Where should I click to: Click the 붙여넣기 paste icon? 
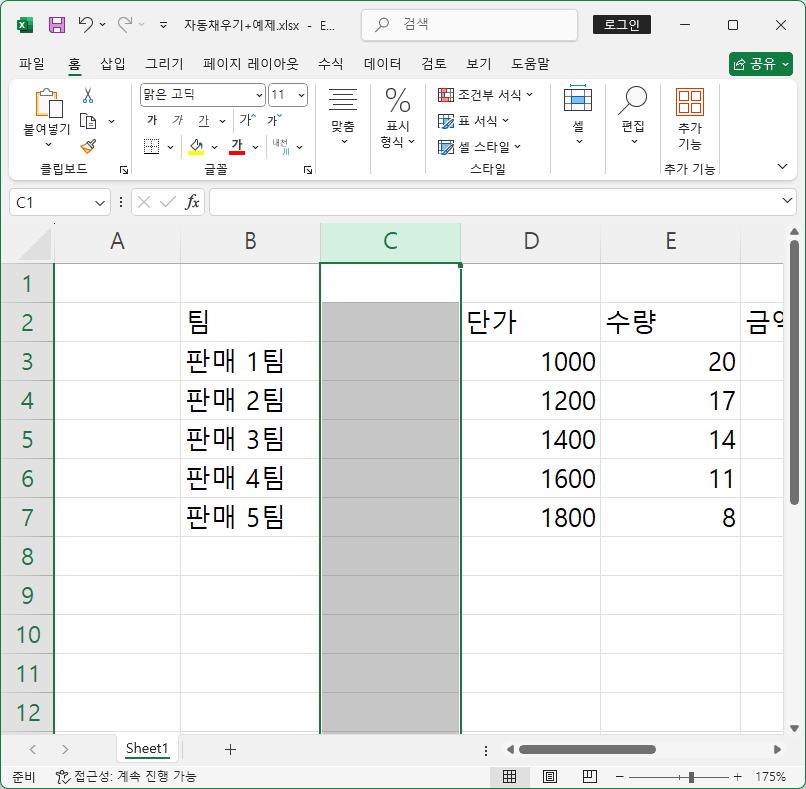pyautogui.click(x=48, y=103)
